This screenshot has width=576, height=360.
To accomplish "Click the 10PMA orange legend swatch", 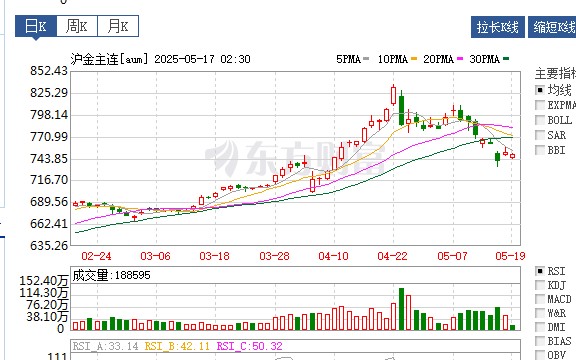I will click(x=414, y=59).
